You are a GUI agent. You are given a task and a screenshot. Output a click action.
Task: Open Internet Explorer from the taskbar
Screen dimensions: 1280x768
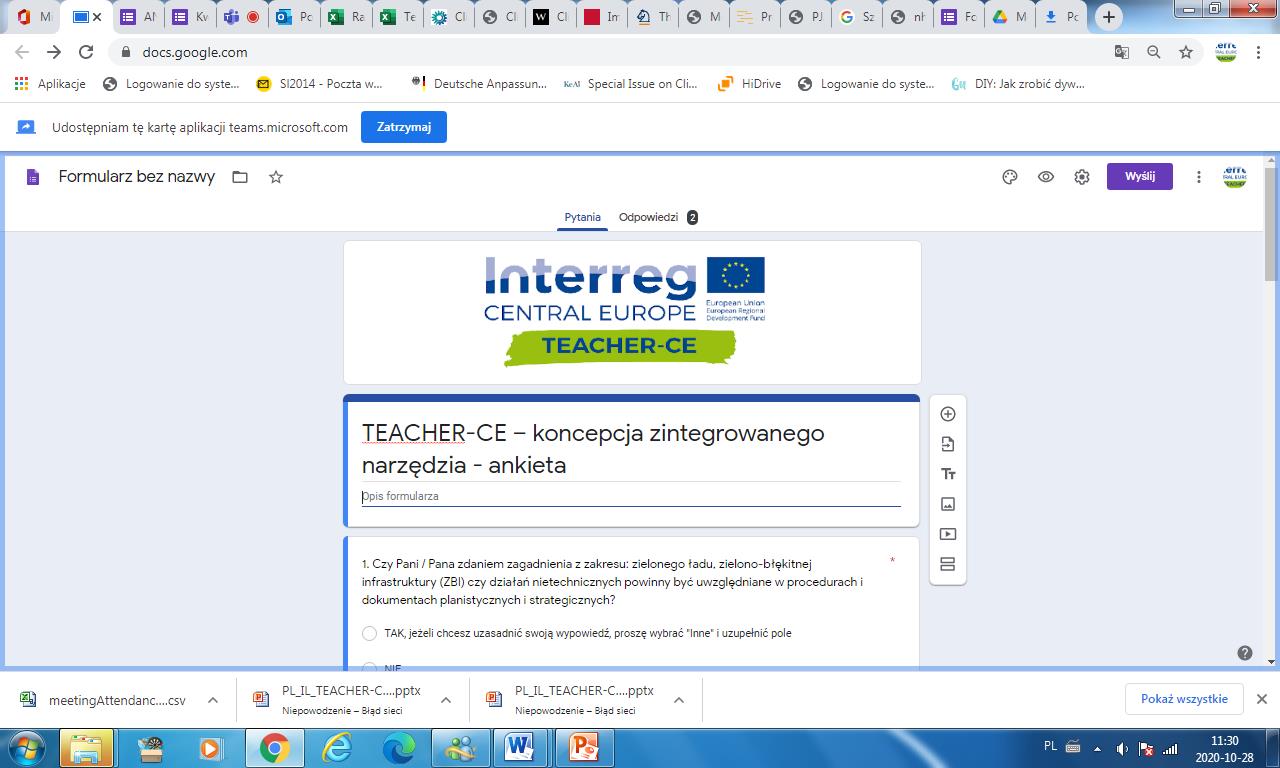click(x=337, y=748)
